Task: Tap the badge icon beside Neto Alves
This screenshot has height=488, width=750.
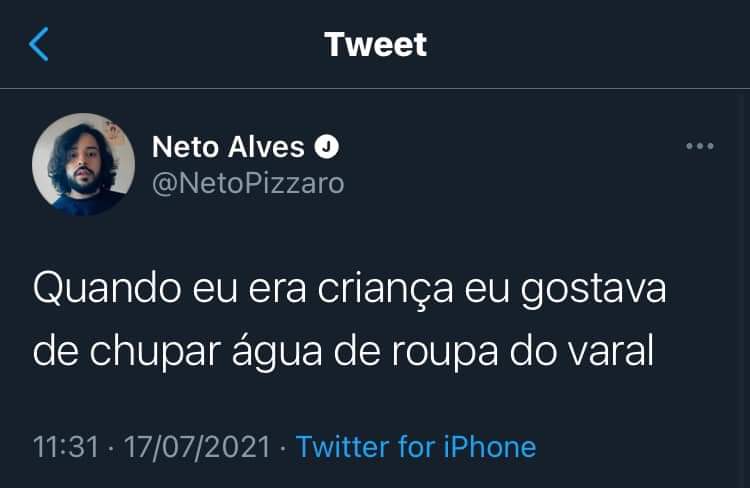Action: [327, 146]
